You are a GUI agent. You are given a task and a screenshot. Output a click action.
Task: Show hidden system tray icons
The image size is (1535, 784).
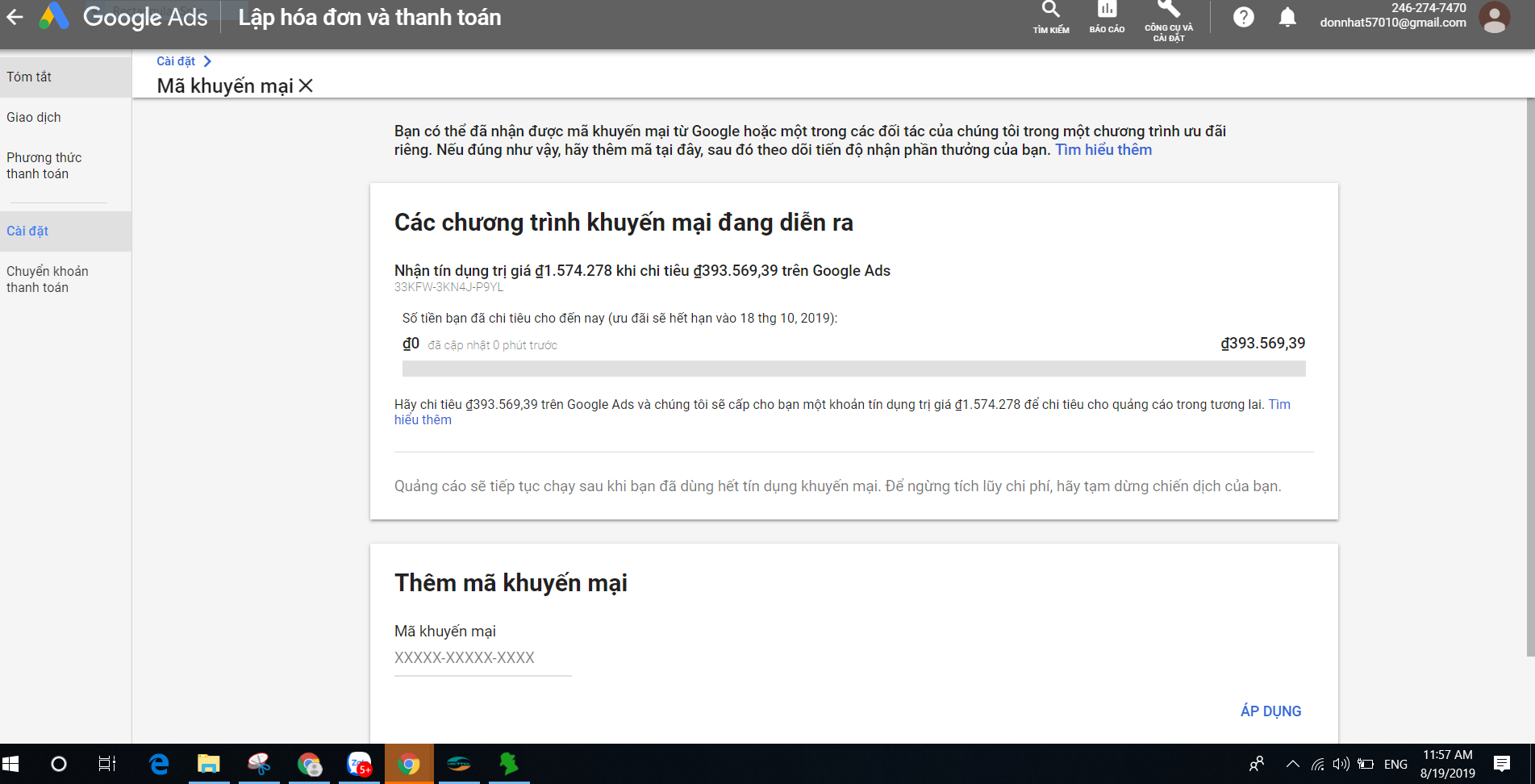(x=1293, y=764)
